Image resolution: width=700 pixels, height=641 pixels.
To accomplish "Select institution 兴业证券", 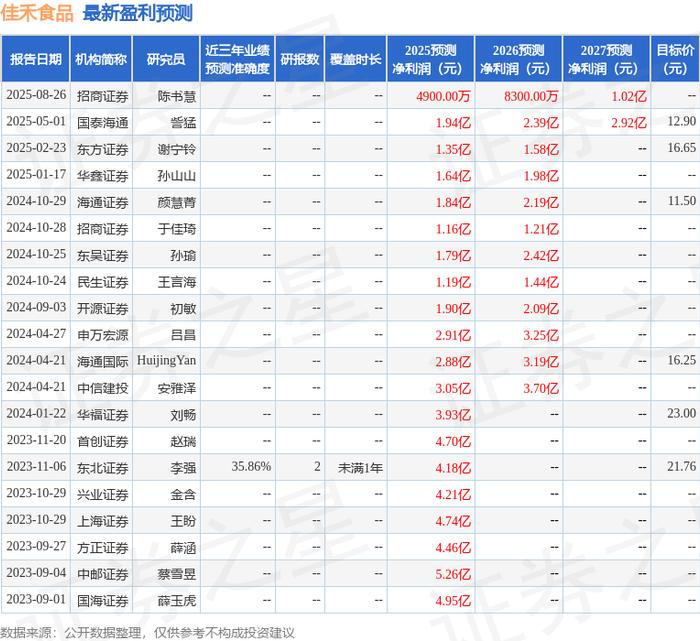I will pyautogui.click(x=103, y=494).
